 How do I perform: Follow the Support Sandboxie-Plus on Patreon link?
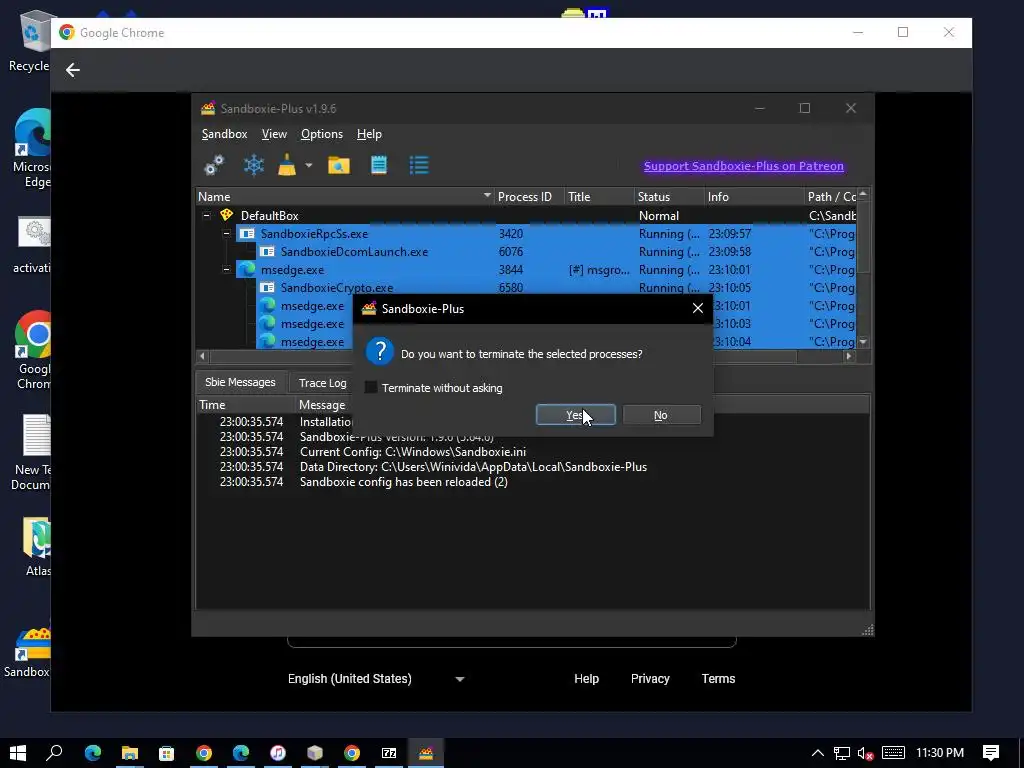tap(743, 166)
